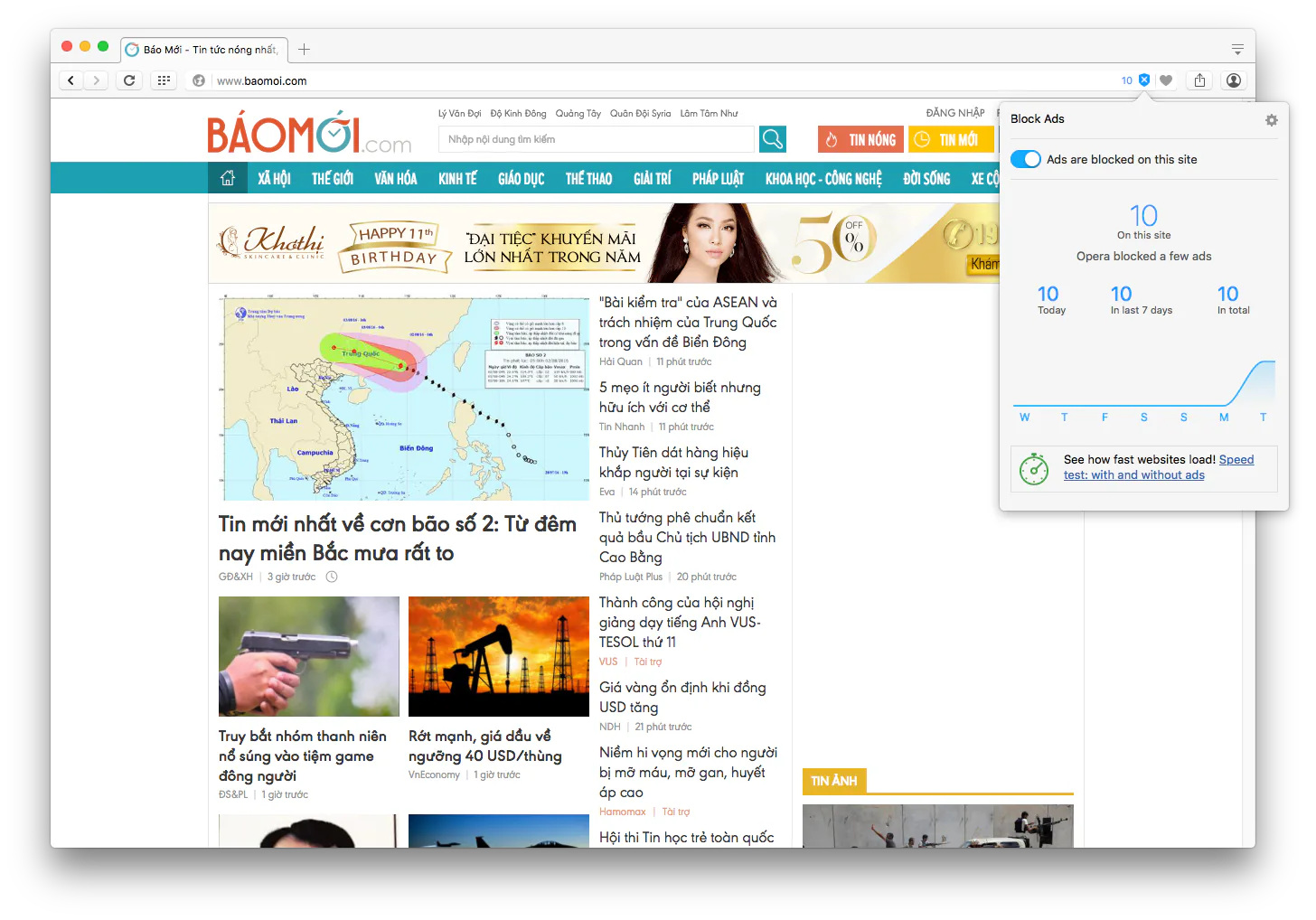Click the search input field Nhập nội dung
The image size is (1316, 920).
596,139
